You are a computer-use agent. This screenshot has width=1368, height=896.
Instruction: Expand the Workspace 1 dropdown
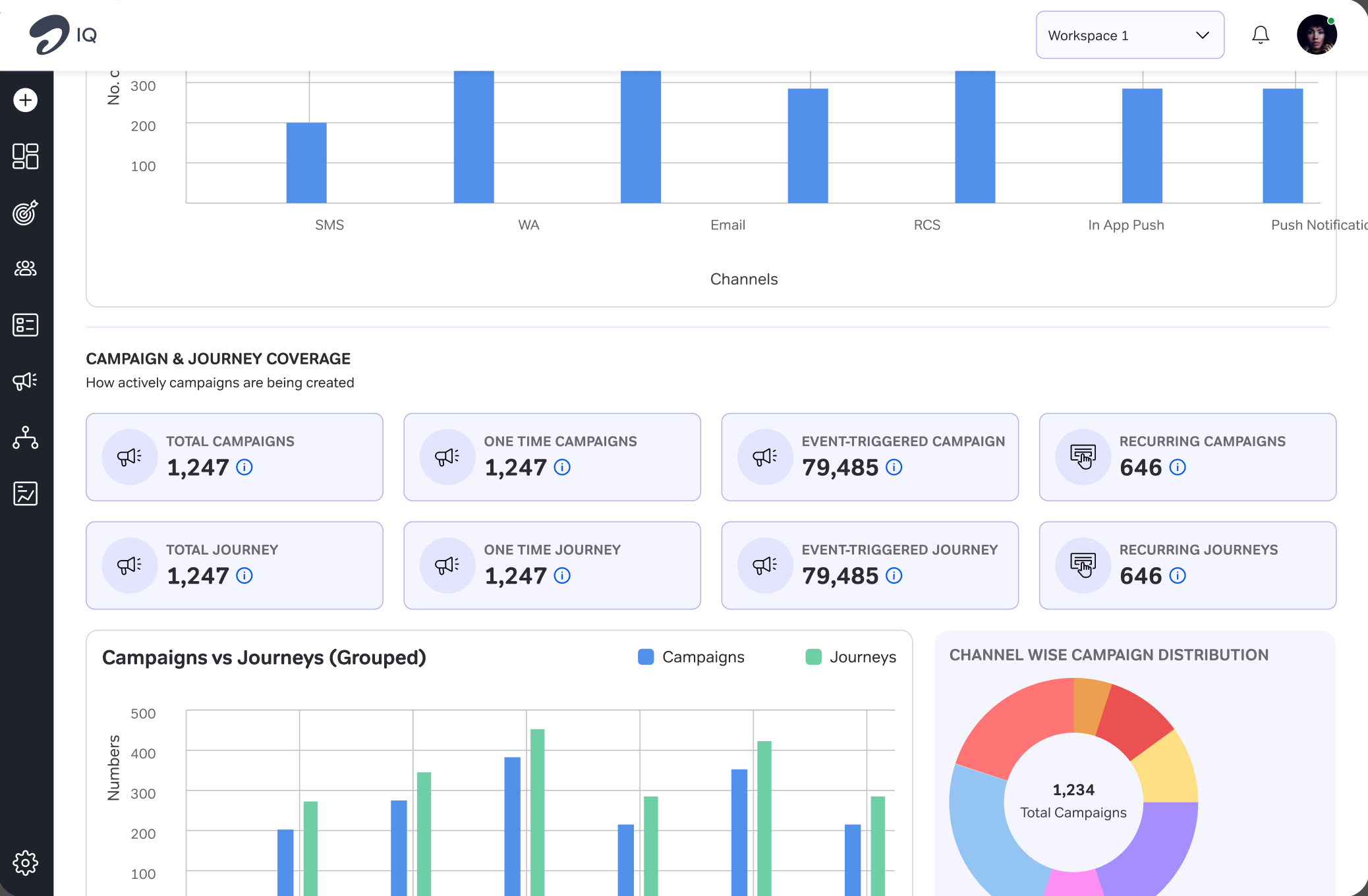[x=1130, y=35]
